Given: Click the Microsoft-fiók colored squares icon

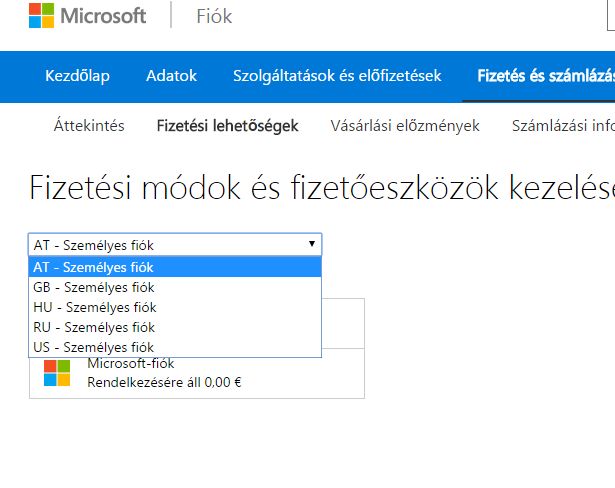Looking at the screenshot, I should point(57,373).
